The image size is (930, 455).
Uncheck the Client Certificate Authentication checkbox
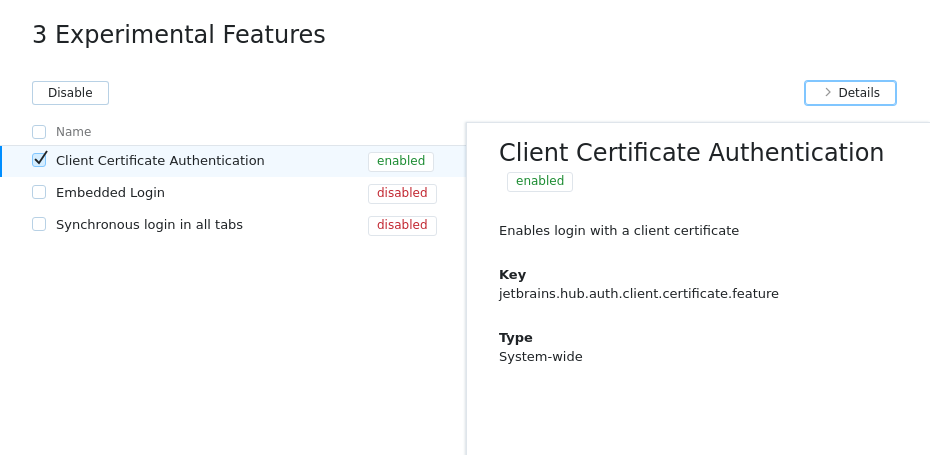39,160
